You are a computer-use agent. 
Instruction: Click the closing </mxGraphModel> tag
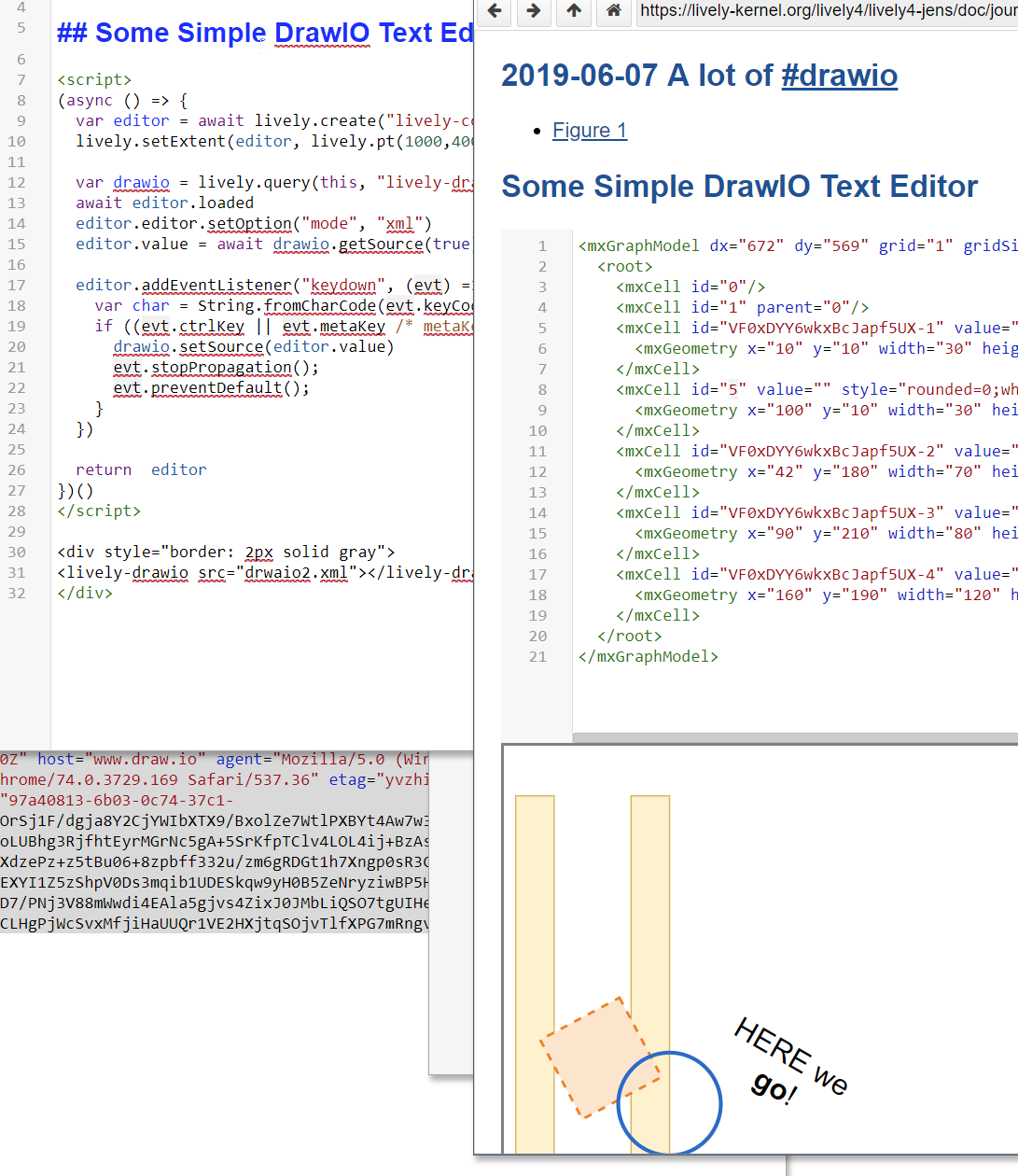[x=648, y=657]
